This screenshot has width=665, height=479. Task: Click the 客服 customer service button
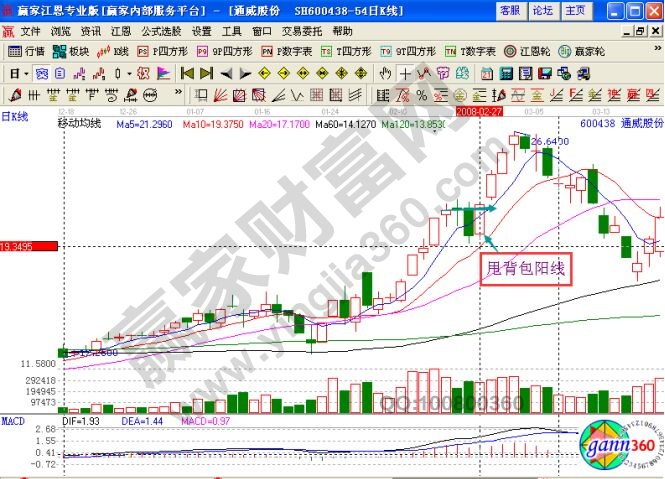(510, 10)
